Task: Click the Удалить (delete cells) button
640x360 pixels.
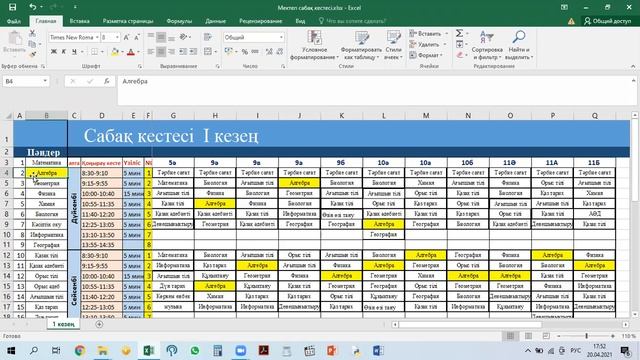Action: tap(424, 44)
